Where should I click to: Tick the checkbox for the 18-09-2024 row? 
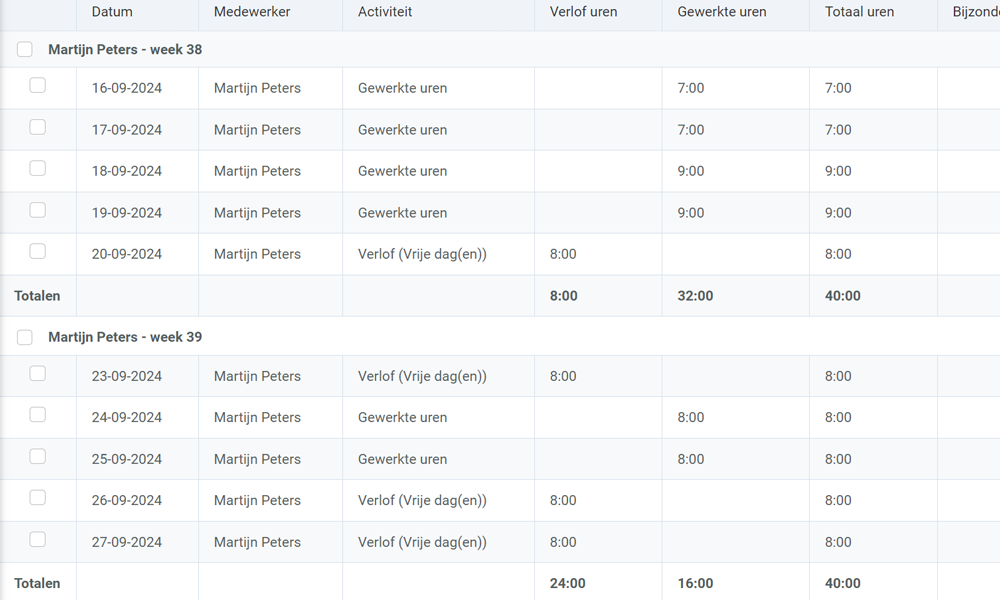(x=38, y=169)
